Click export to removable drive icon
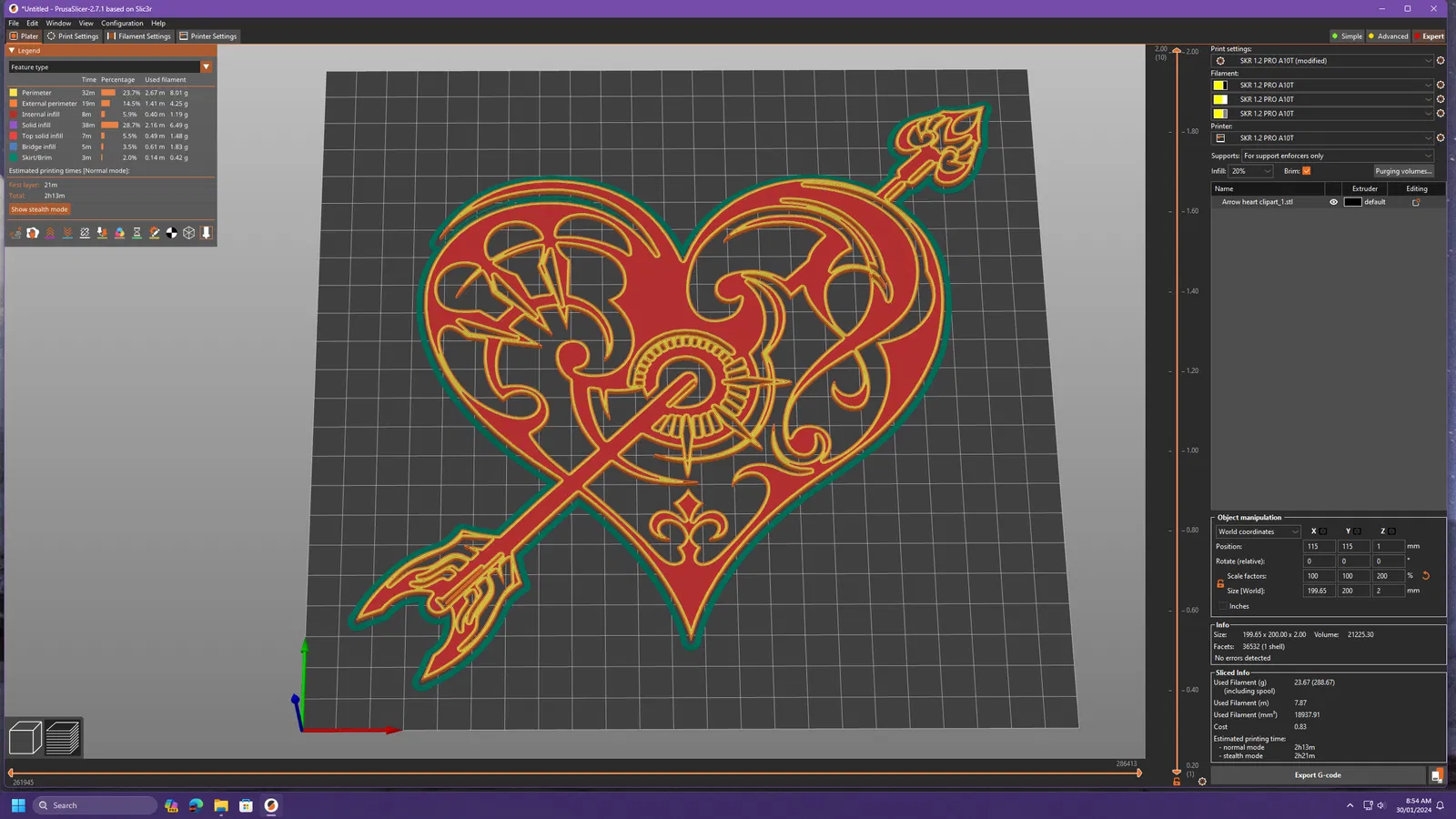Viewport: 1456px width, 819px height. 1437,775
